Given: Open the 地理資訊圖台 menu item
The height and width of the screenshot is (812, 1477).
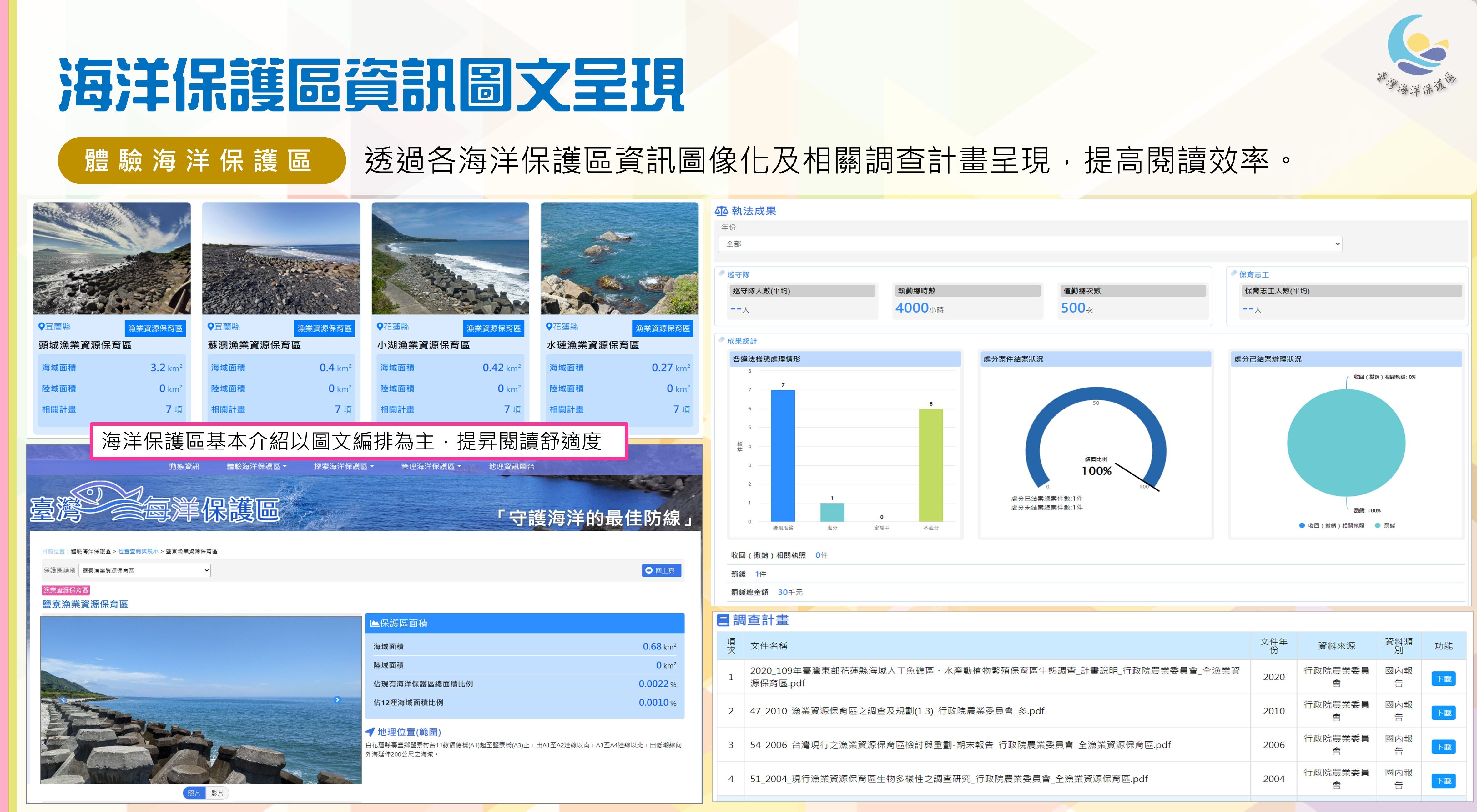Looking at the screenshot, I should (x=511, y=466).
